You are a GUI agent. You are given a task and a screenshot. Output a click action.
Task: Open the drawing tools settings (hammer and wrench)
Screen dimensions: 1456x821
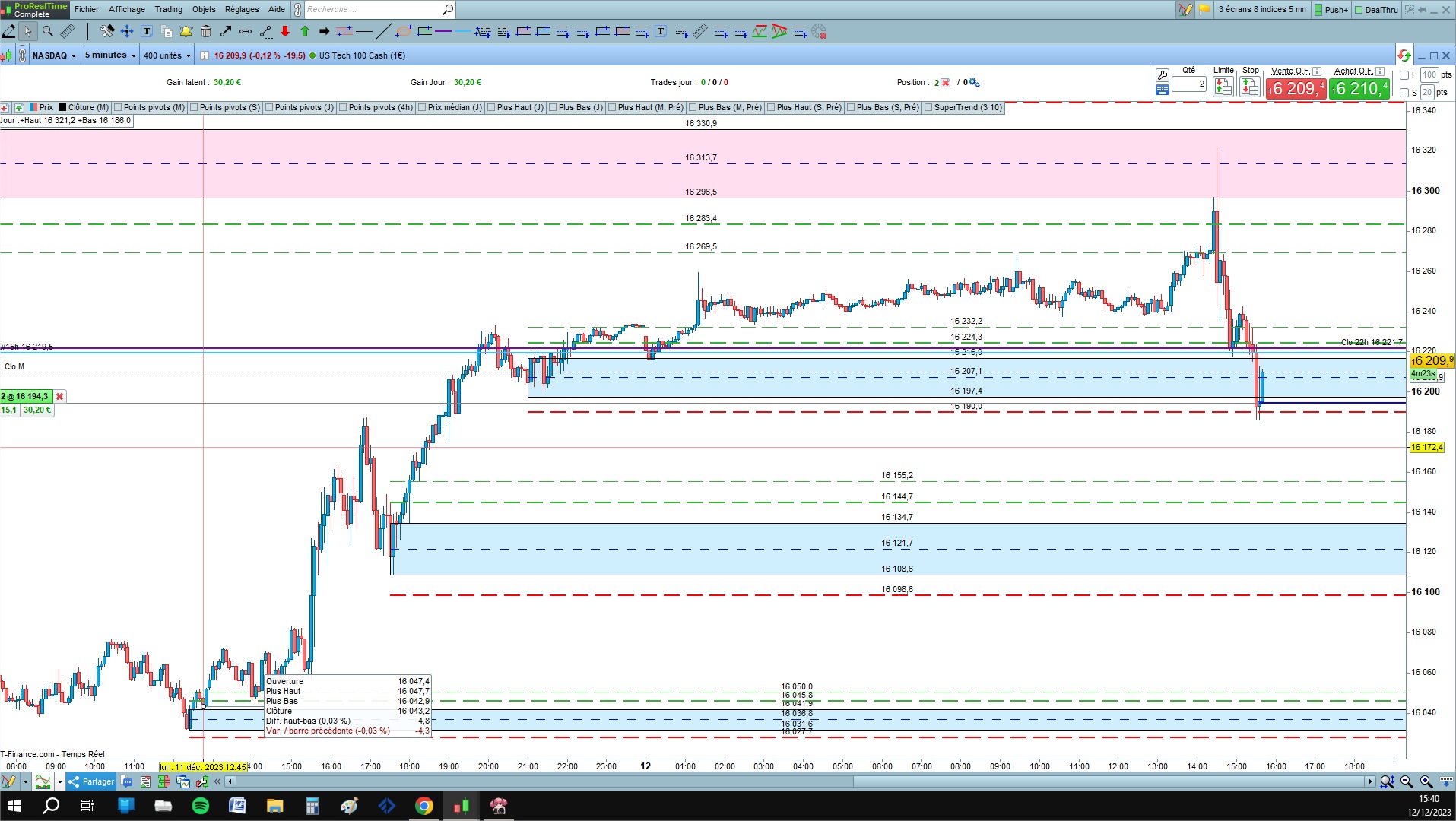[x=107, y=31]
